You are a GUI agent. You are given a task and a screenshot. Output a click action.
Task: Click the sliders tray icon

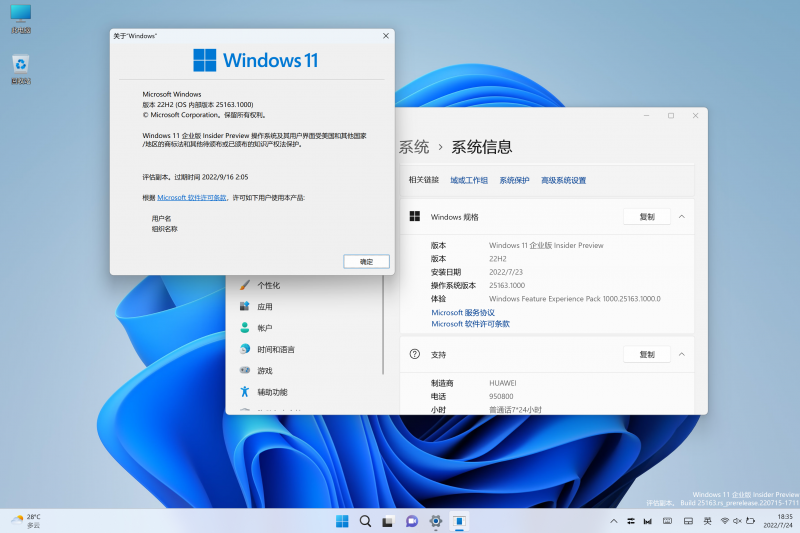pos(631,521)
